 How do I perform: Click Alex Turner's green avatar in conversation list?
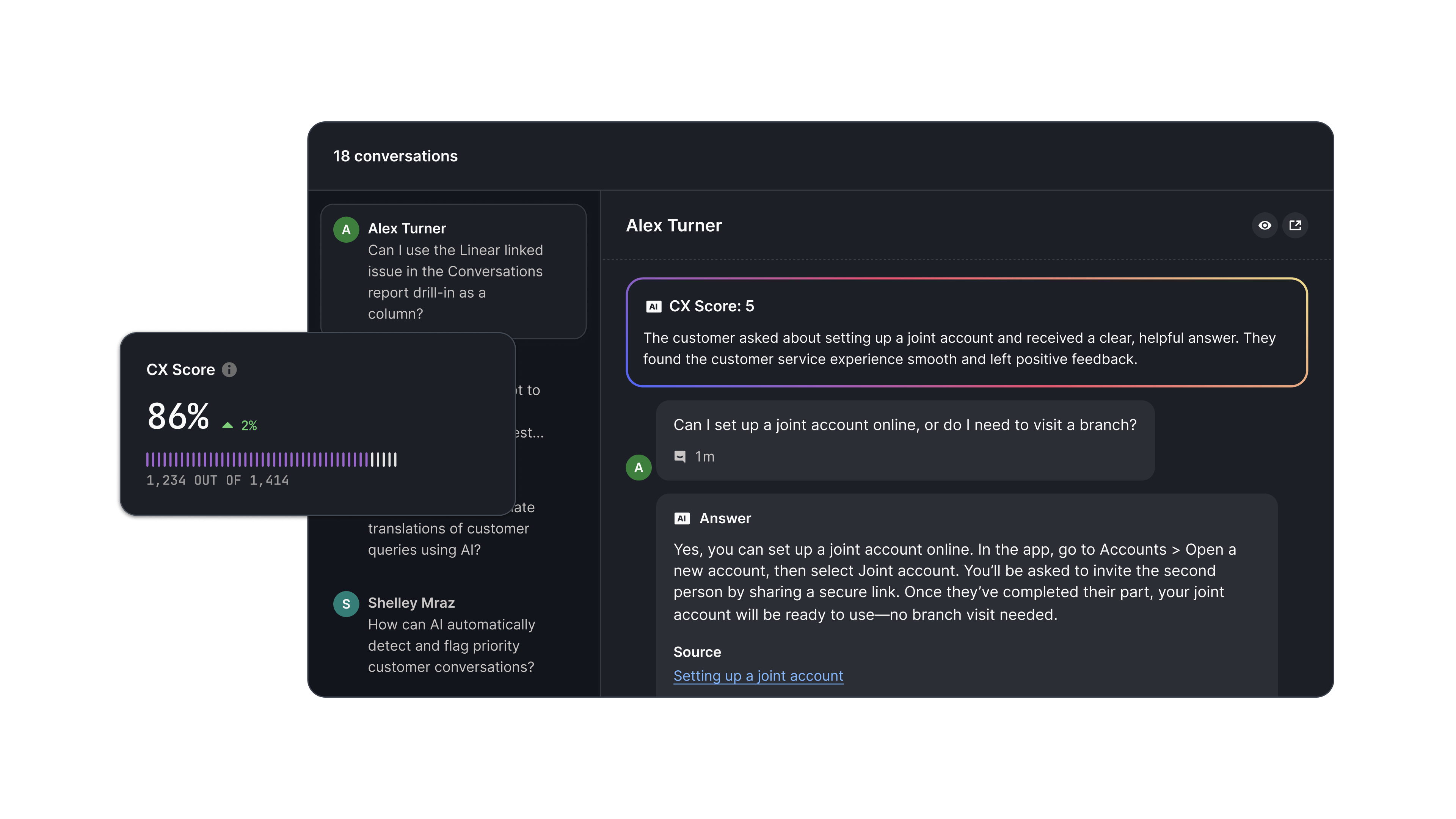346,229
